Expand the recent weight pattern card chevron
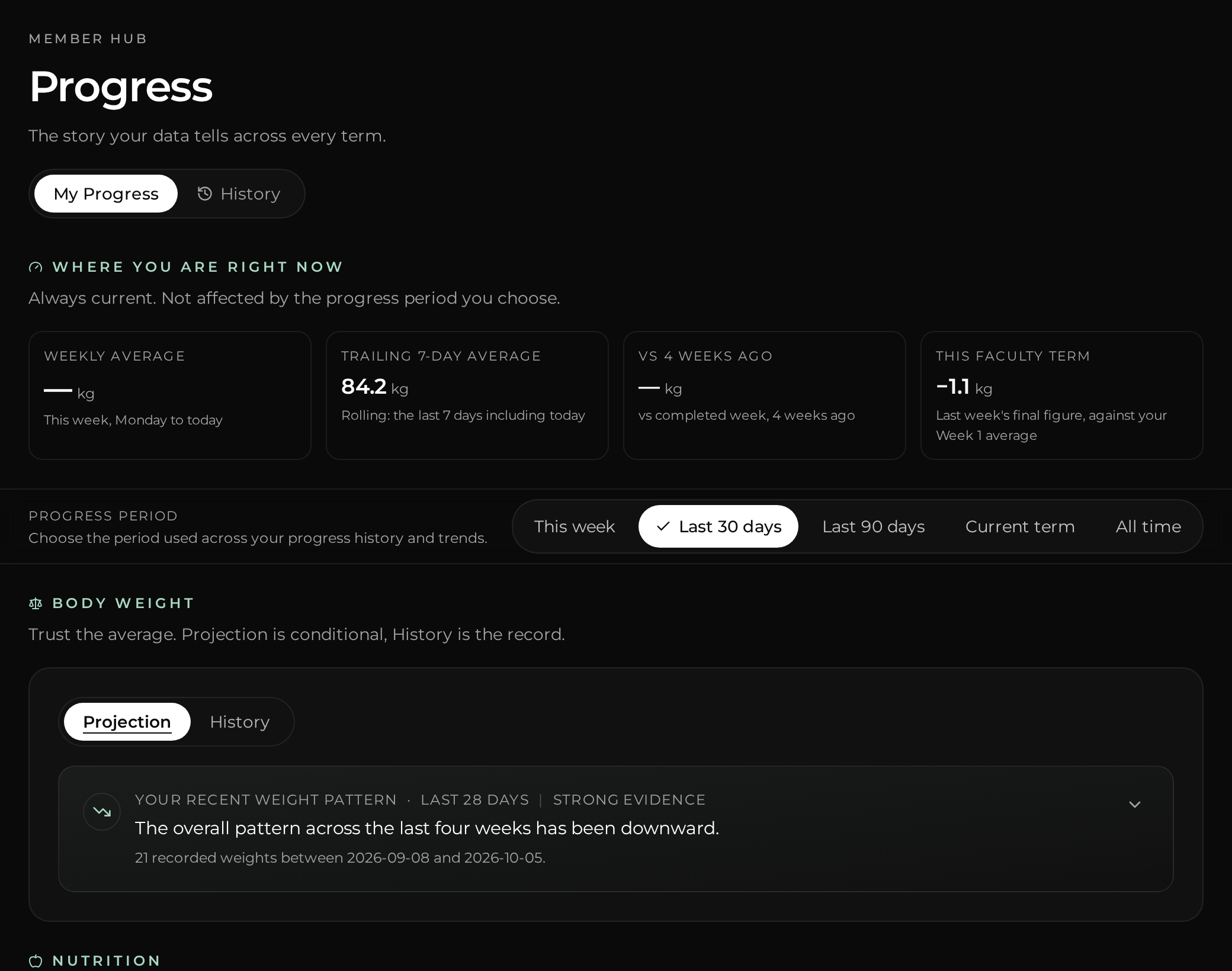The image size is (1232, 971). (x=1134, y=804)
